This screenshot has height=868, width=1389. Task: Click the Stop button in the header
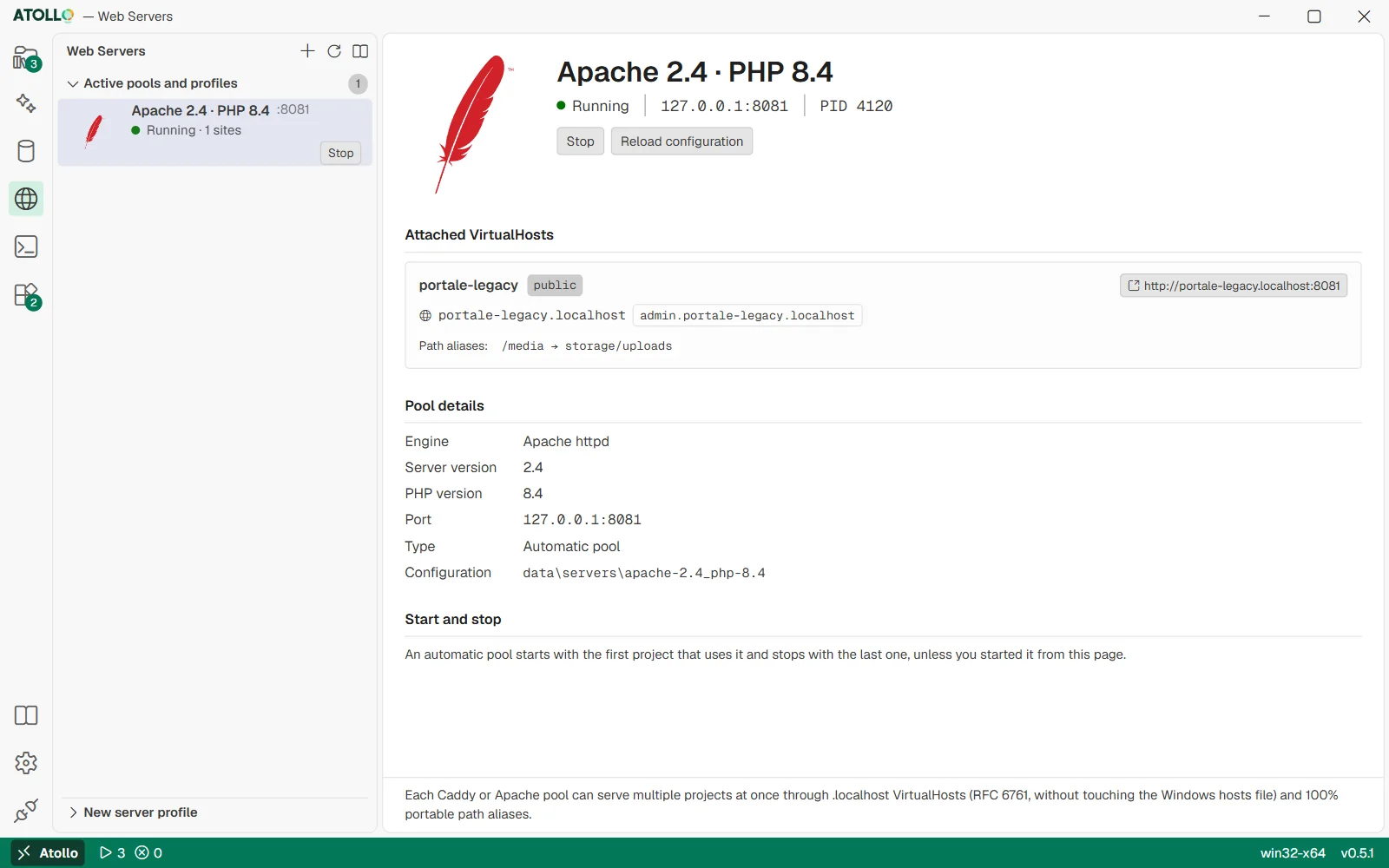580,141
